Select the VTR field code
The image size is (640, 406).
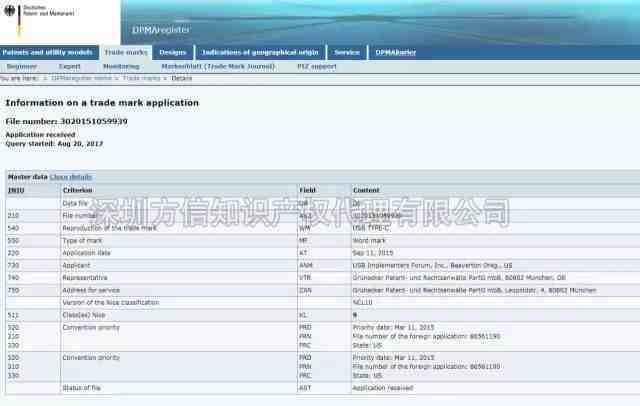click(x=305, y=278)
